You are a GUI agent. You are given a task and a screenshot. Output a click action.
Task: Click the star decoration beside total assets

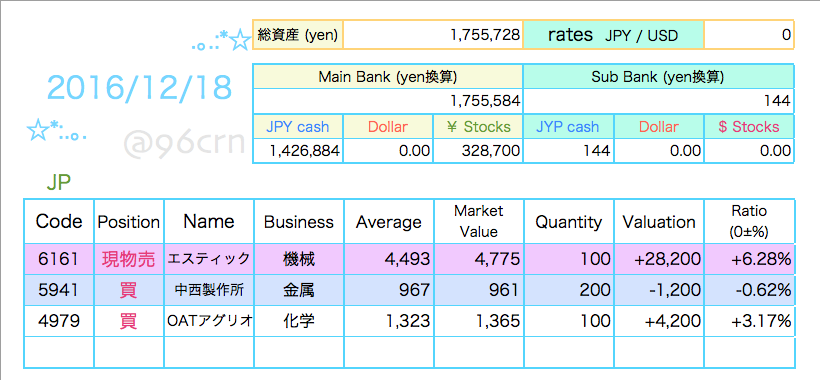(241, 40)
